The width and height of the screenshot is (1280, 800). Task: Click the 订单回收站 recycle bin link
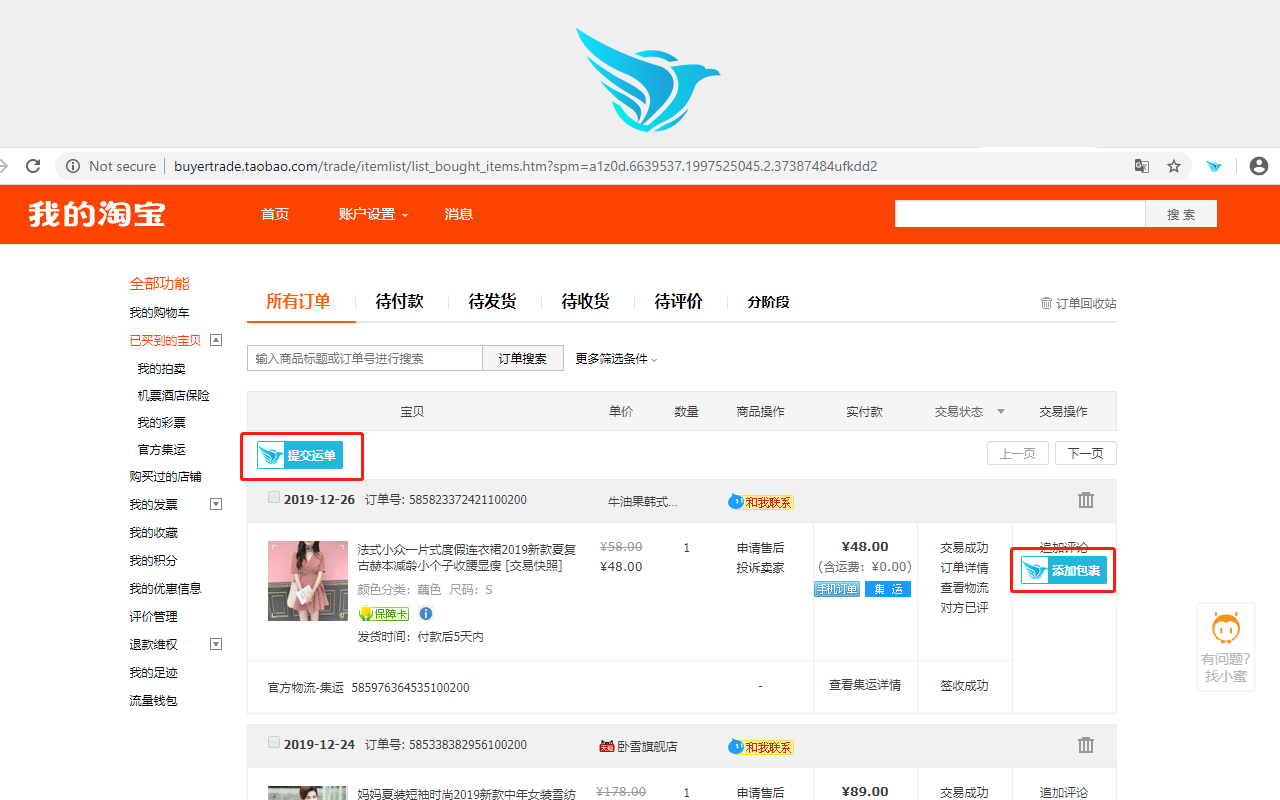click(1078, 303)
